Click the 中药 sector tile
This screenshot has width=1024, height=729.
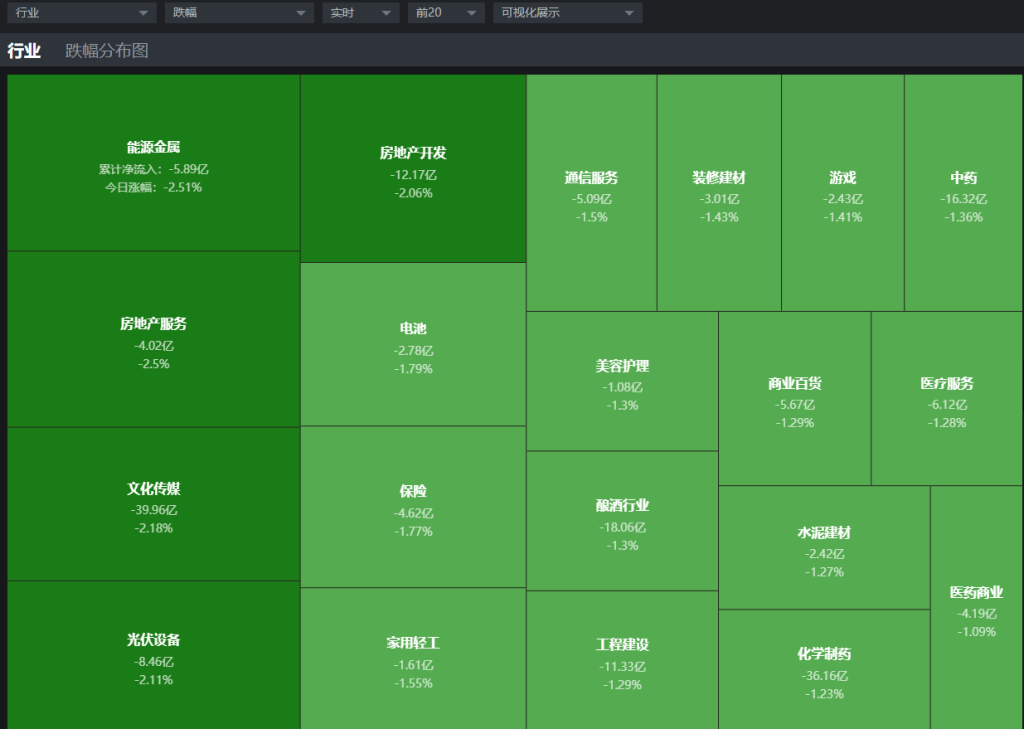pyautogui.click(x=963, y=195)
